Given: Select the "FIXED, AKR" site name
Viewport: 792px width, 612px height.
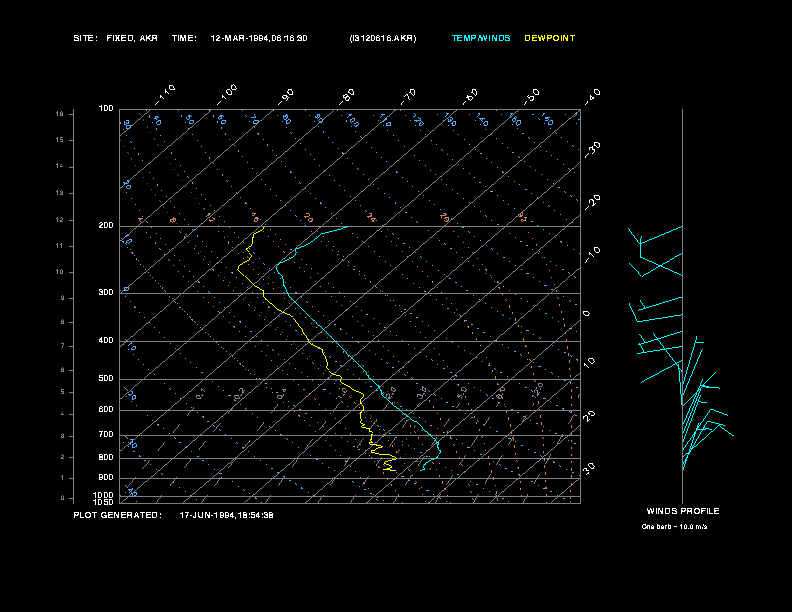Looking at the screenshot, I should click(132, 38).
